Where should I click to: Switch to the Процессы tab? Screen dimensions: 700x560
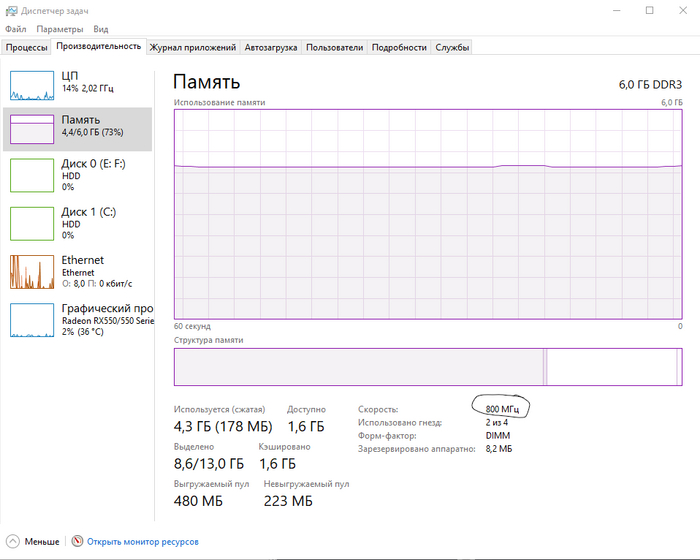point(26,47)
